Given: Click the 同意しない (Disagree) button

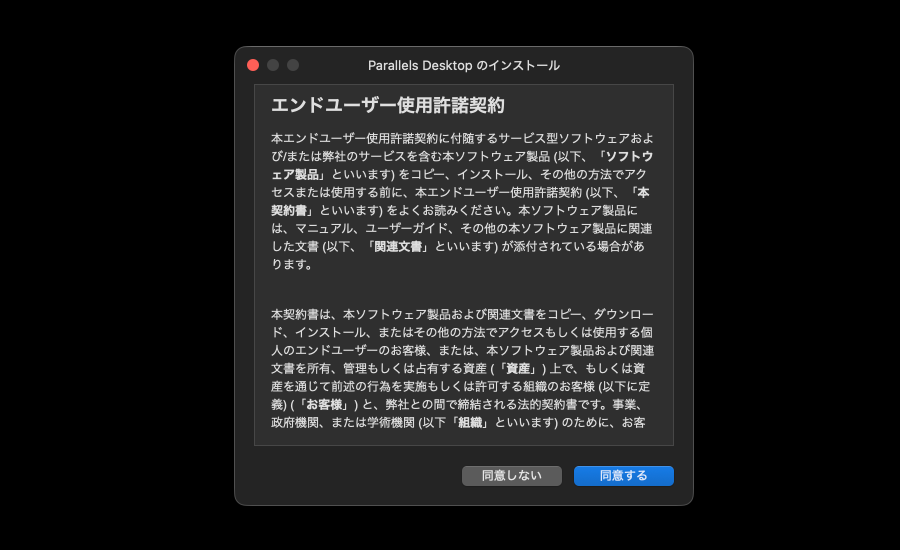Looking at the screenshot, I should coord(511,475).
